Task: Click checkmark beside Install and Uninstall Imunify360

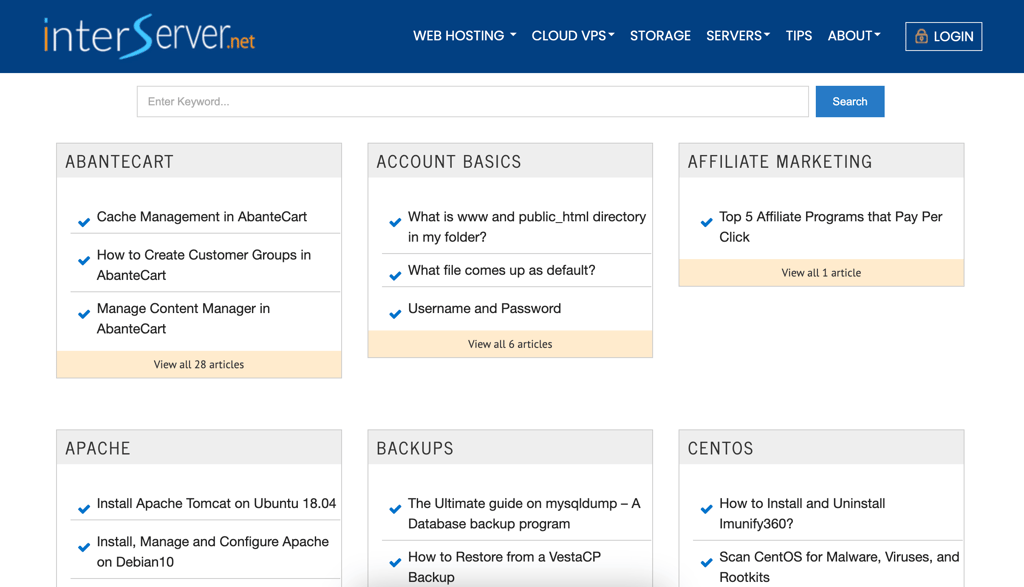Action: coord(706,509)
